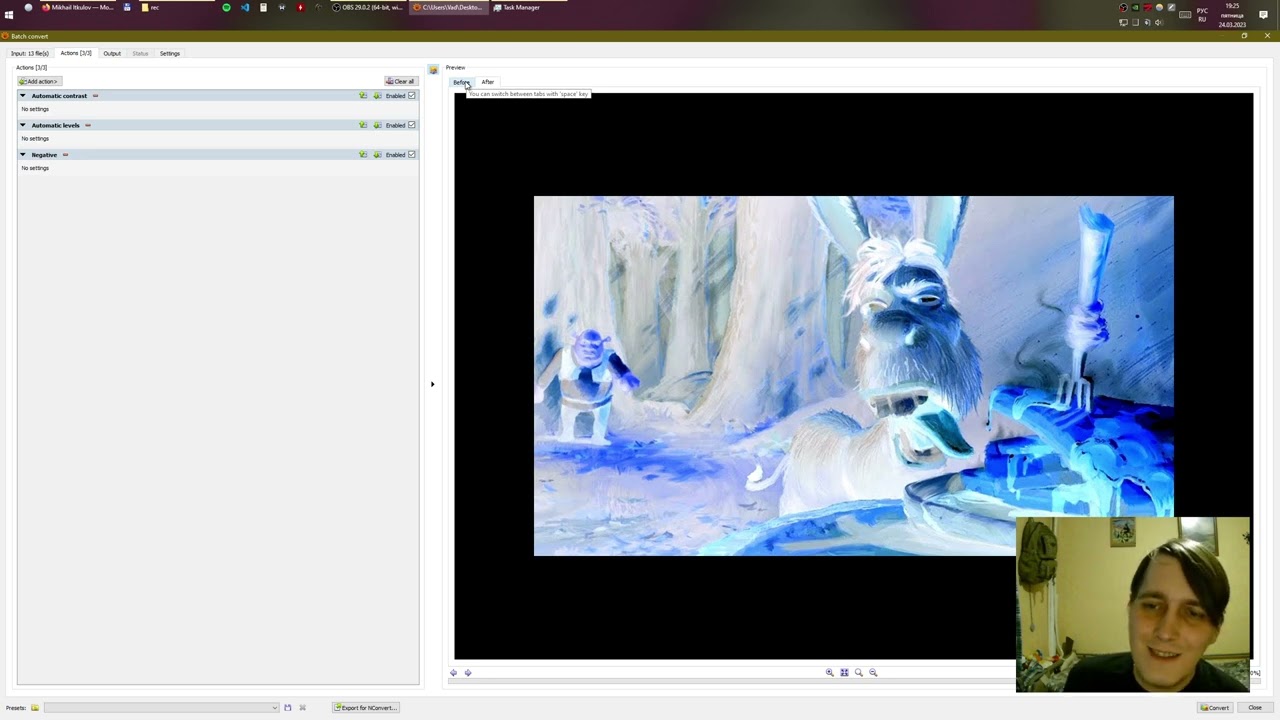Save current preset icon
Viewport: 1280px width, 720px height.
[288, 708]
